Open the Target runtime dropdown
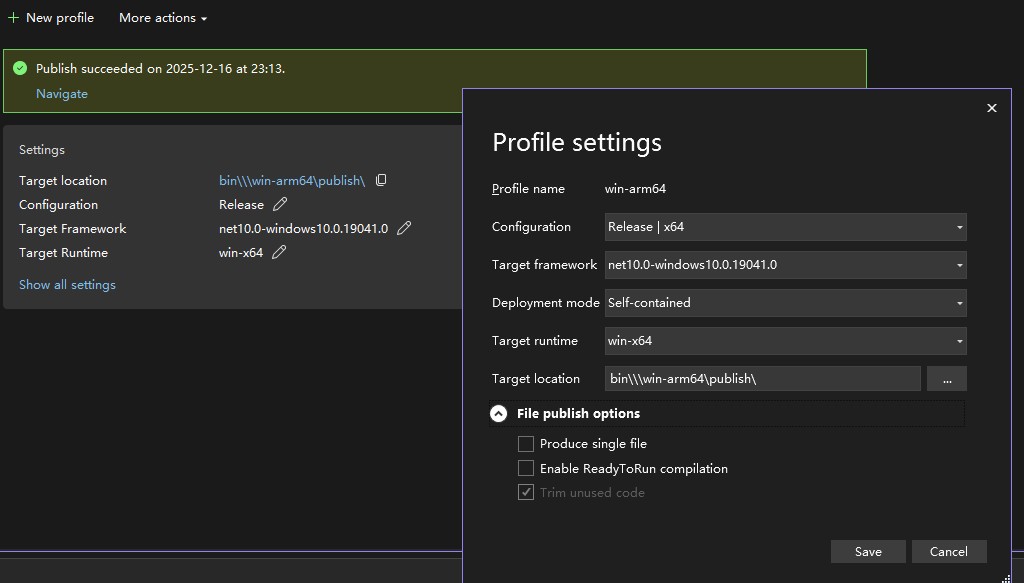Image resolution: width=1024 pixels, height=583 pixels. (x=785, y=341)
